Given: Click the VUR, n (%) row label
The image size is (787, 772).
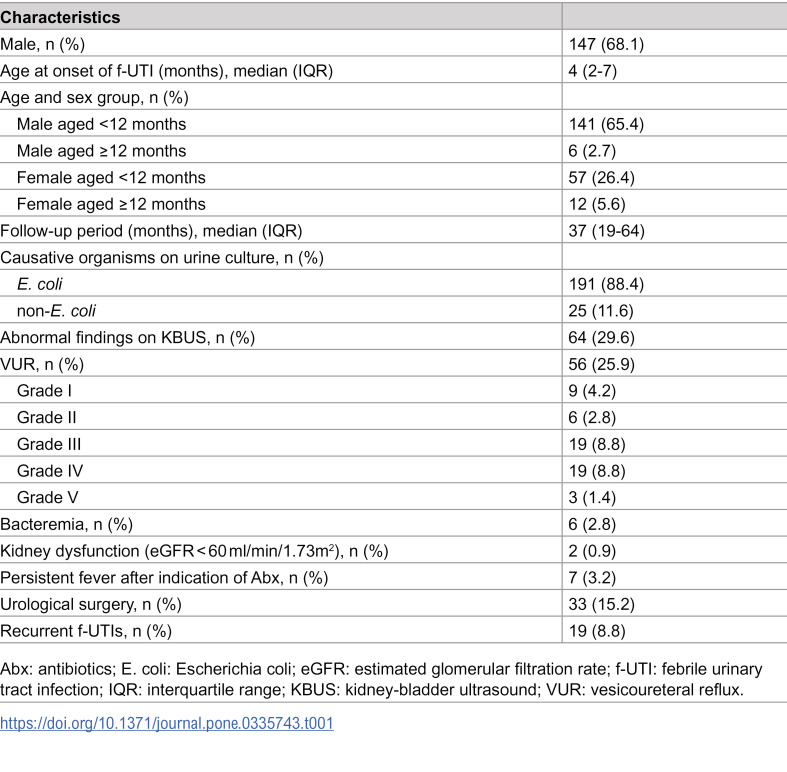Looking at the screenshot, I should coord(42,364).
